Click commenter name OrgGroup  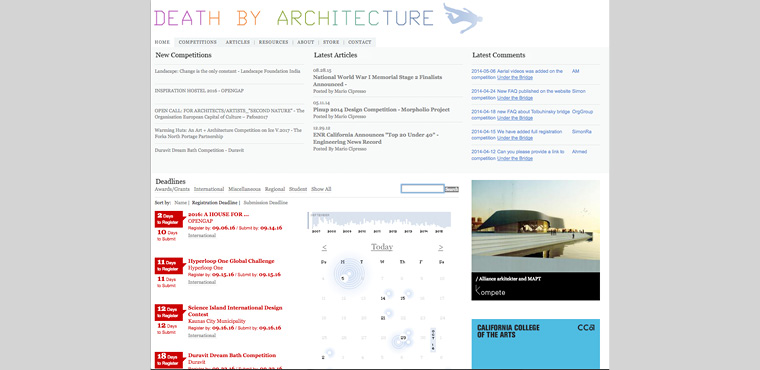pyautogui.click(x=582, y=112)
